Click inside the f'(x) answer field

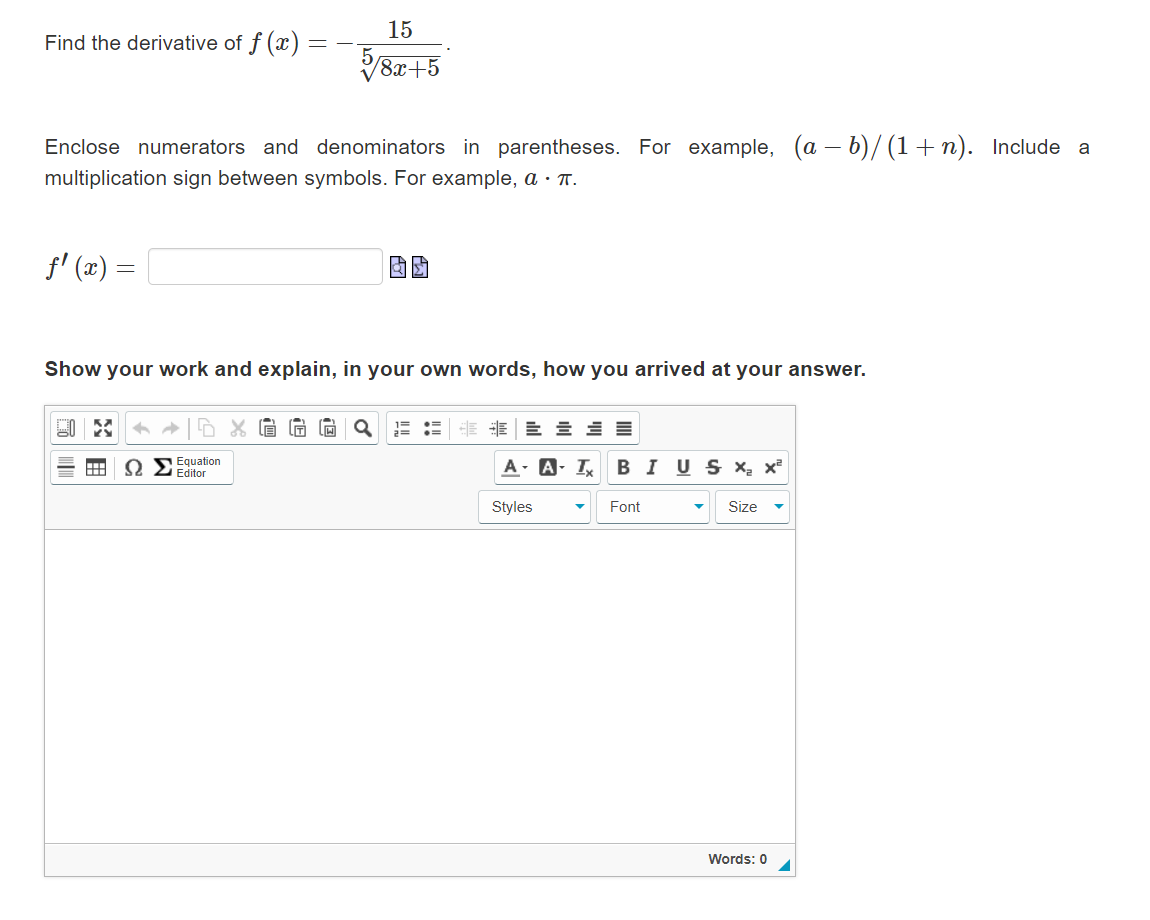tap(264, 266)
